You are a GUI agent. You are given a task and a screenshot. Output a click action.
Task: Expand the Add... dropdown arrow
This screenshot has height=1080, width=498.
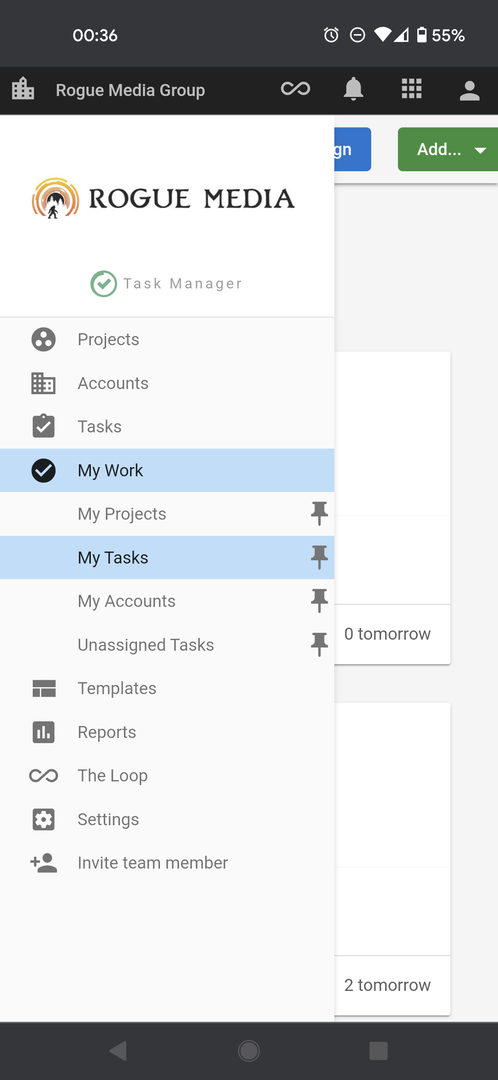point(480,150)
